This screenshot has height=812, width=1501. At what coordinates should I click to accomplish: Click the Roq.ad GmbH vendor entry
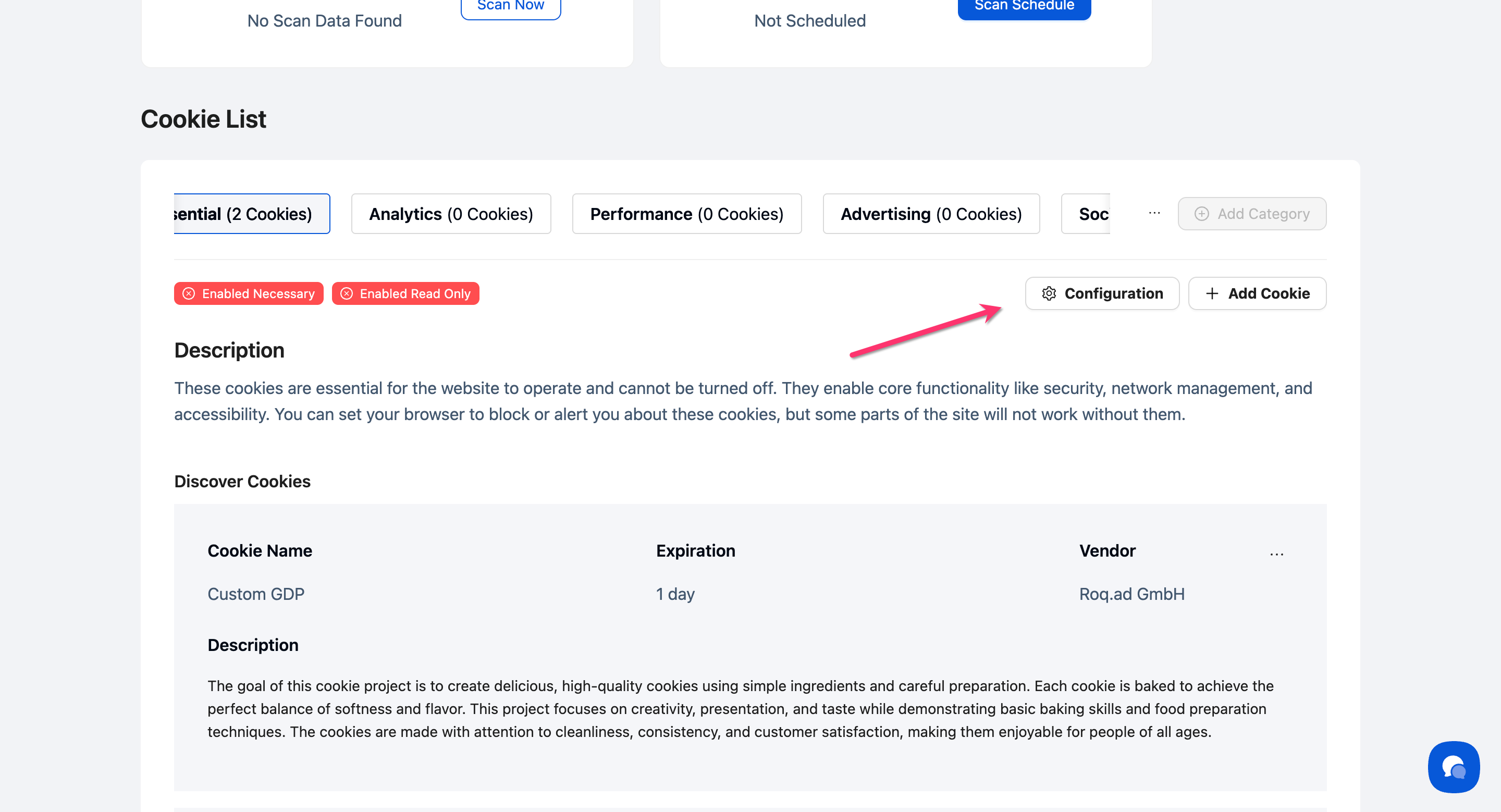tap(1131, 594)
